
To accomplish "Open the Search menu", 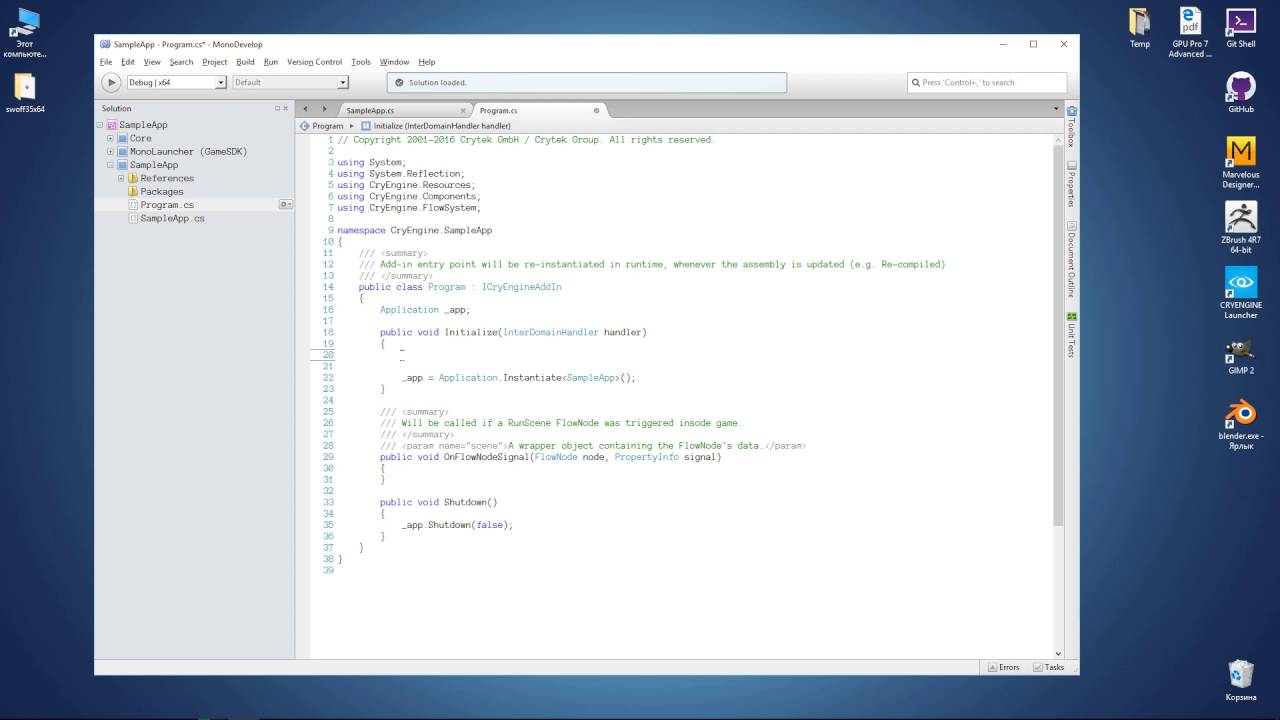I will 181,62.
